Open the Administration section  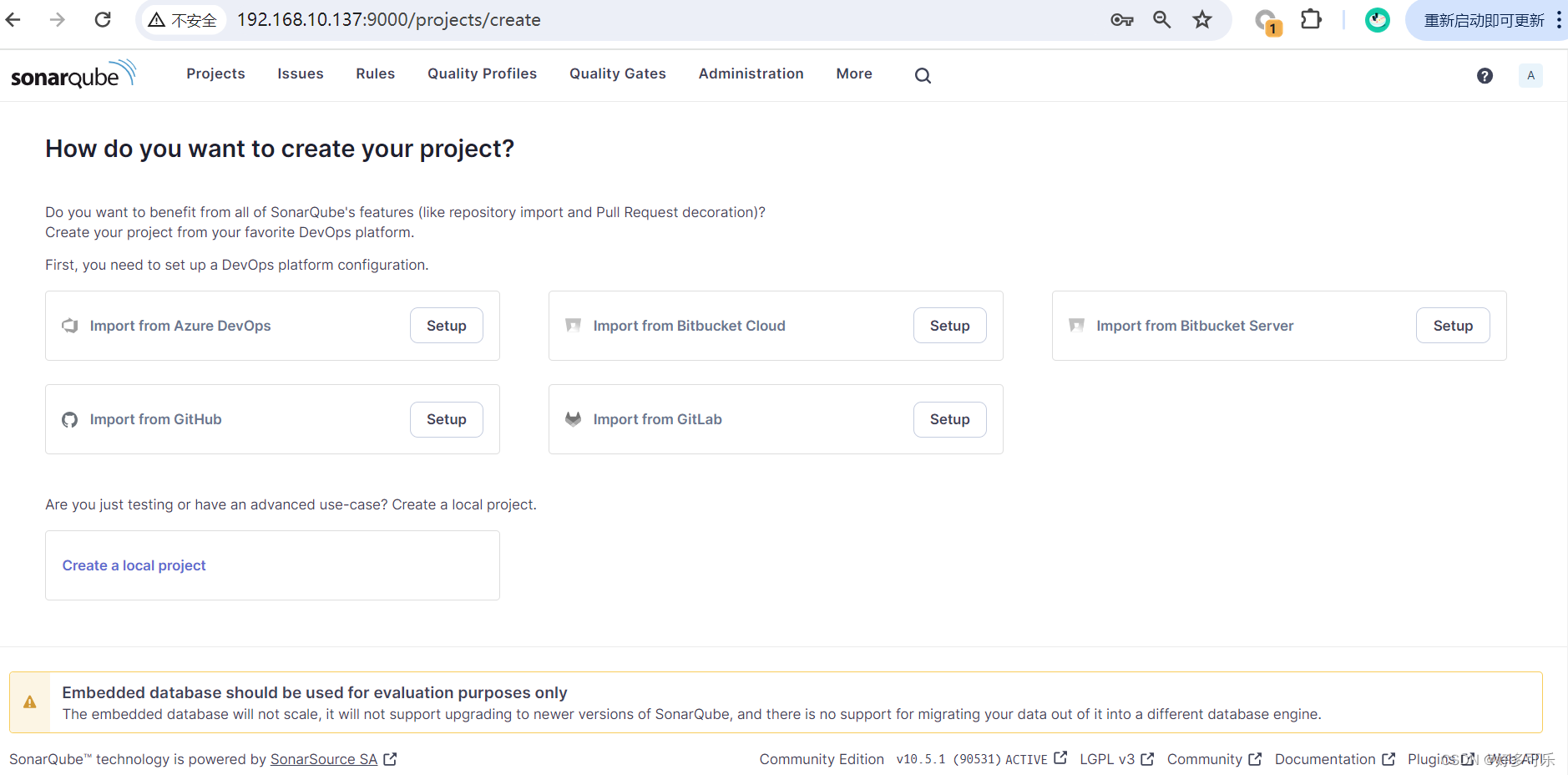click(751, 73)
